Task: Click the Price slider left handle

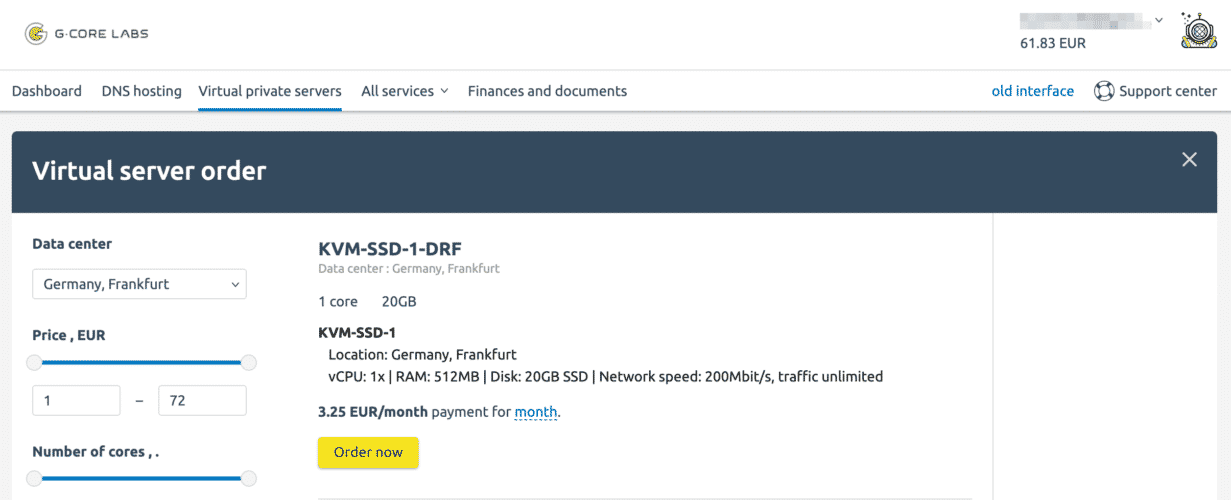Action: click(x=35, y=363)
